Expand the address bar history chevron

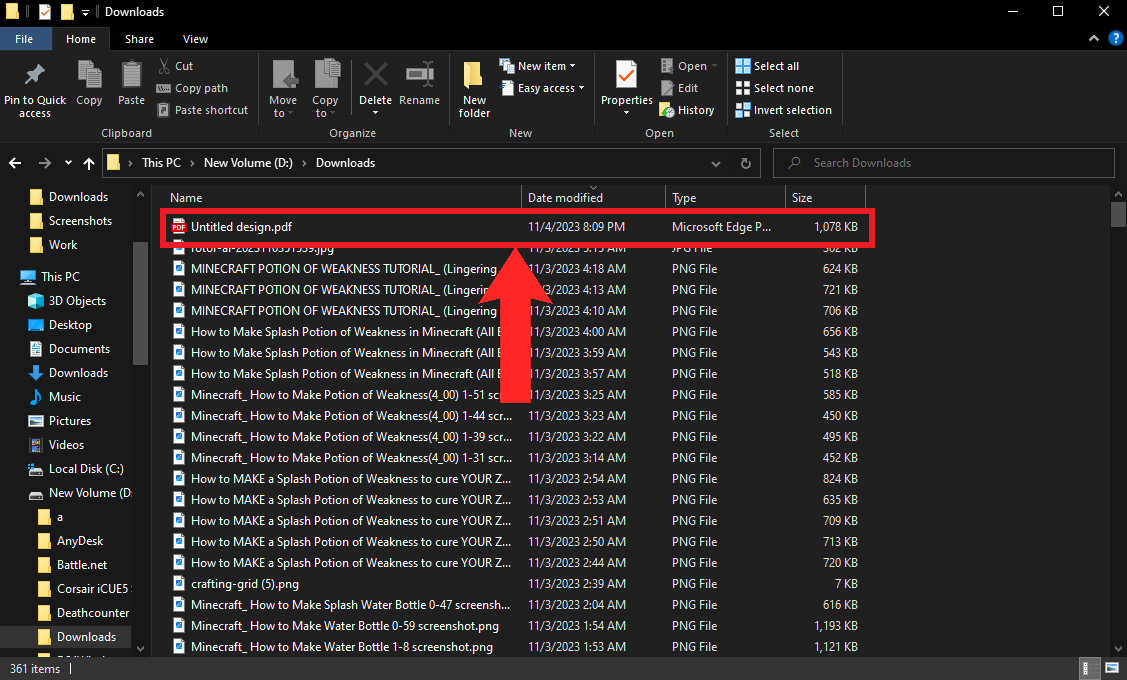point(716,163)
